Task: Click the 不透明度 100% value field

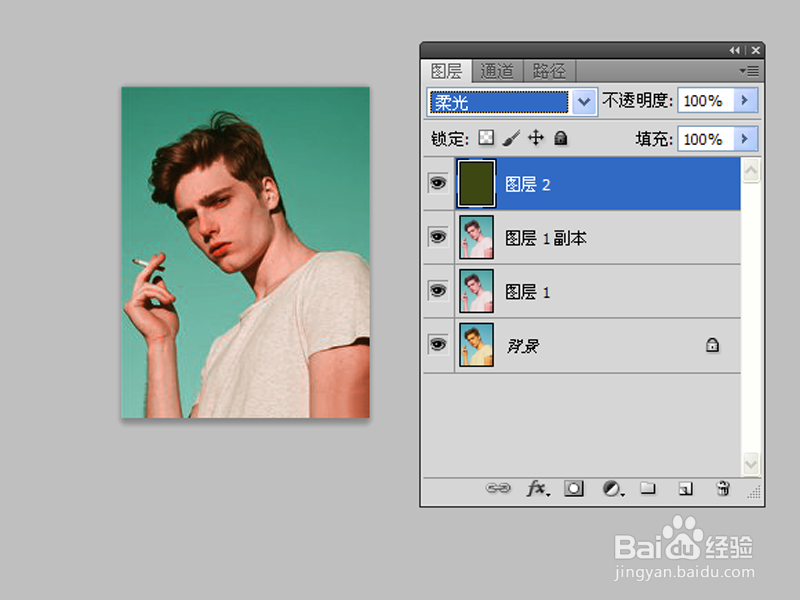Action: (706, 101)
